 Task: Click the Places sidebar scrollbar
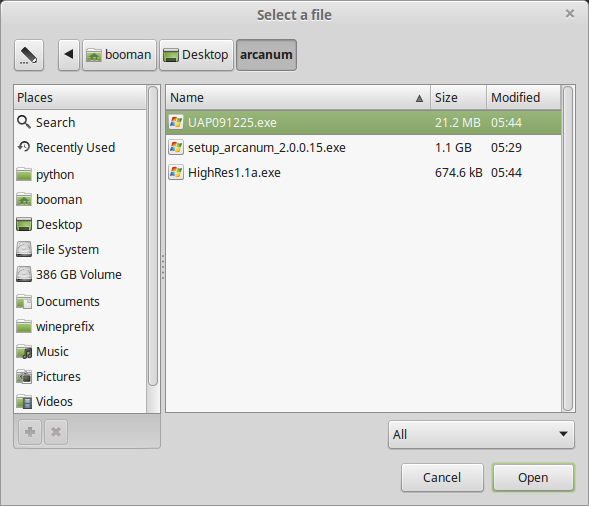[153, 236]
